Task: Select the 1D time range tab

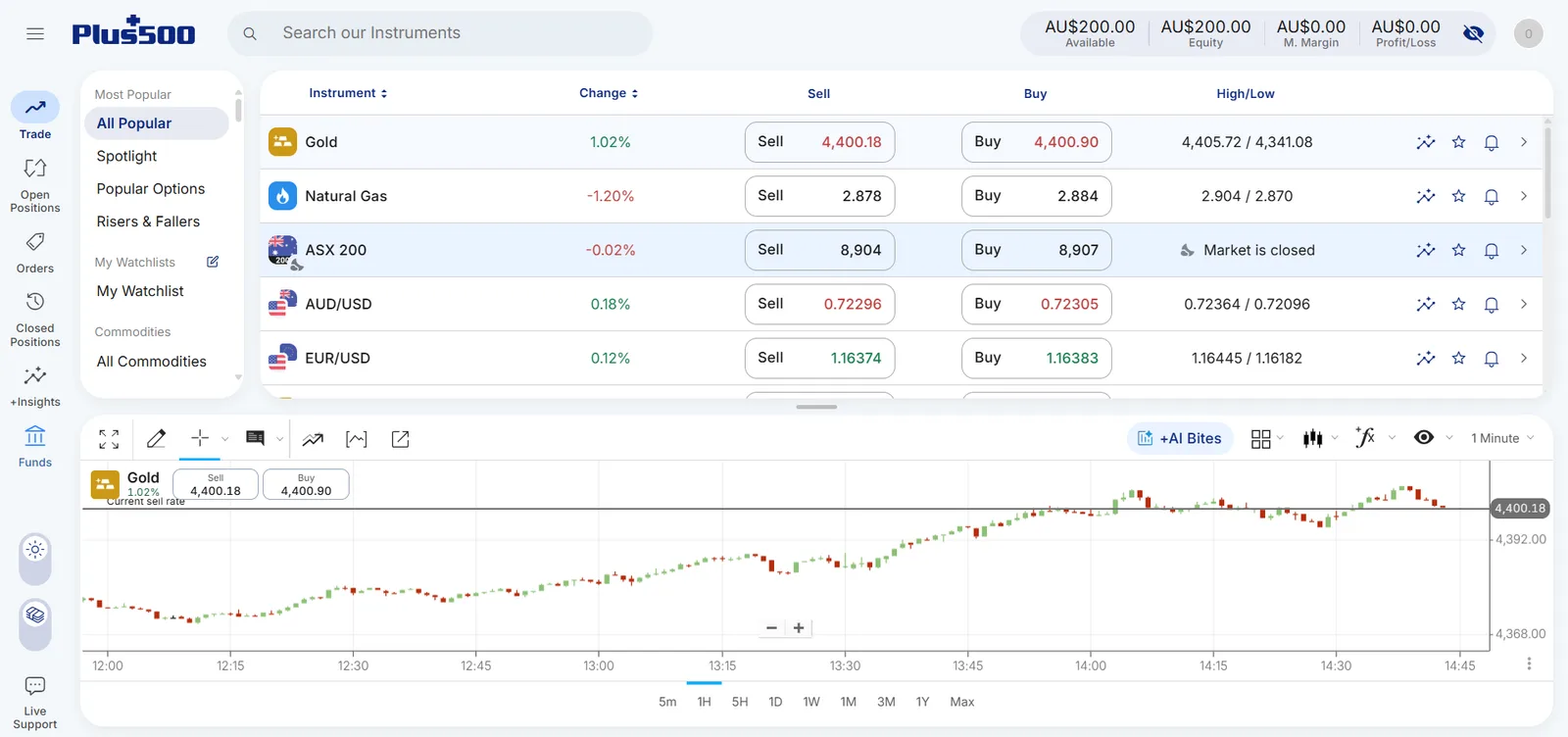Action: [x=775, y=702]
